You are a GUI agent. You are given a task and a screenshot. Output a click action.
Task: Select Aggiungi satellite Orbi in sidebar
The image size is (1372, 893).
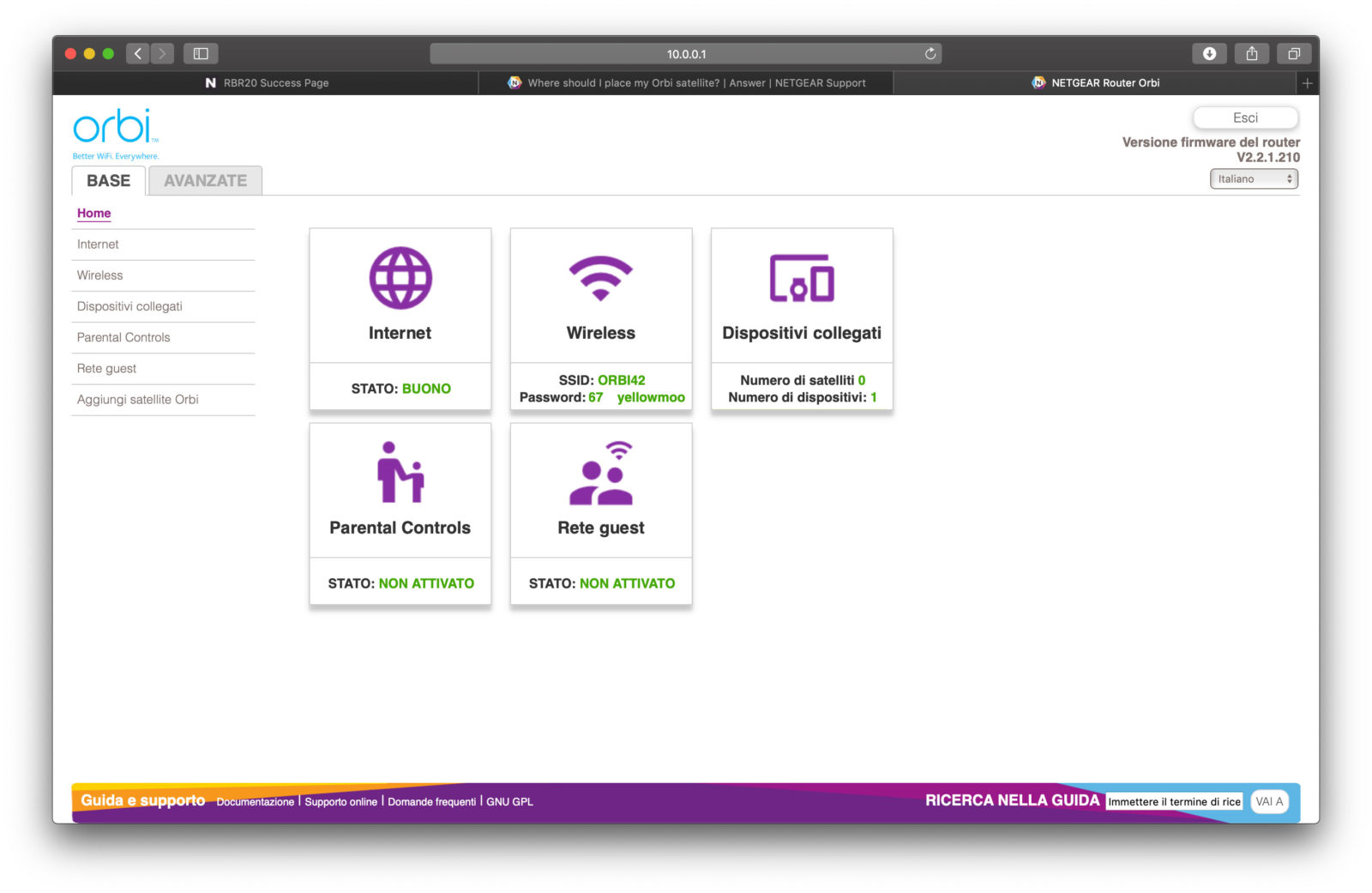(x=137, y=400)
